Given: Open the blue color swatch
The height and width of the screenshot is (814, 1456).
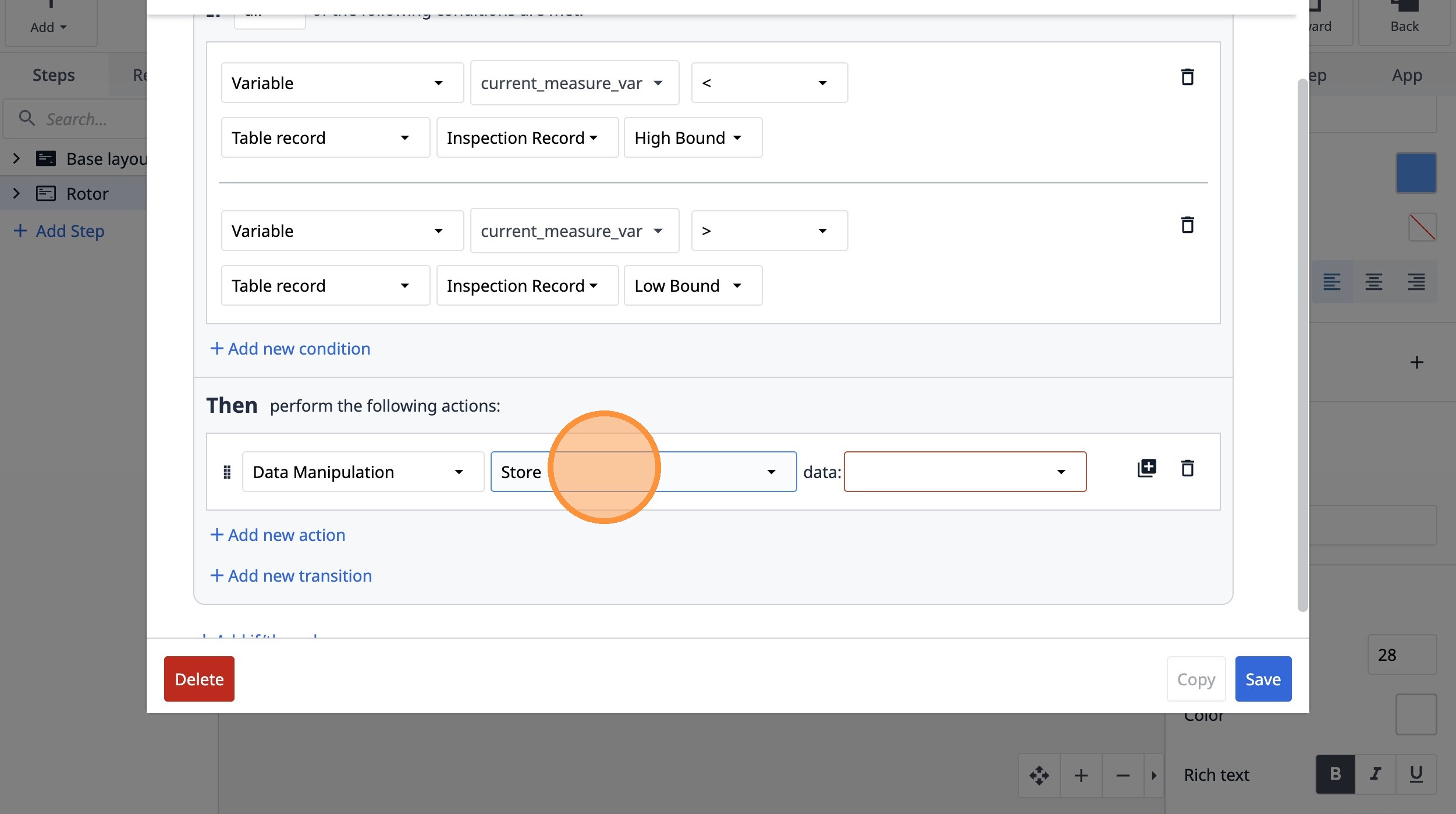Looking at the screenshot, I should (1416, 173).
